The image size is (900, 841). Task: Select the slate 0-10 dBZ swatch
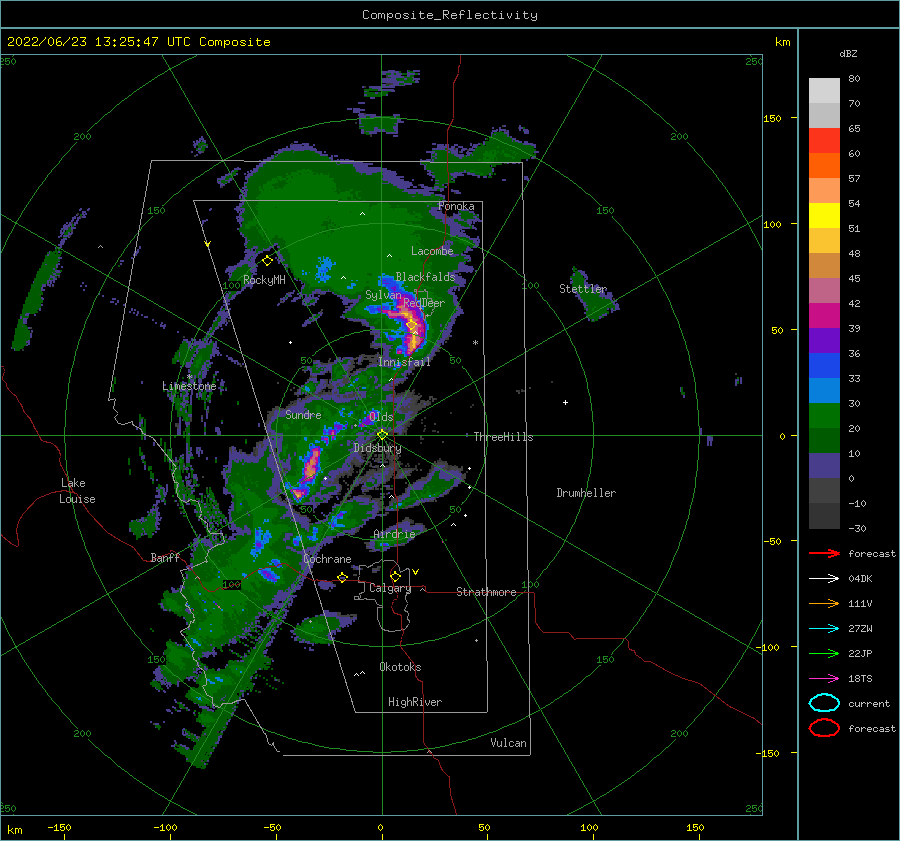(x=824, y=466)
